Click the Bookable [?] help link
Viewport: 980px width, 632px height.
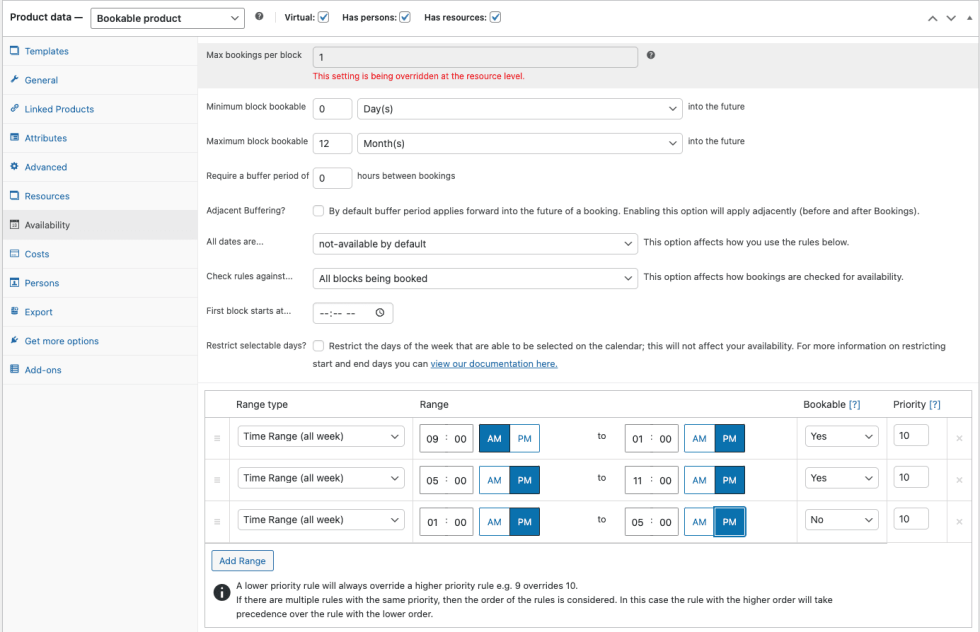pyautogui.click(x=854, y=404)
